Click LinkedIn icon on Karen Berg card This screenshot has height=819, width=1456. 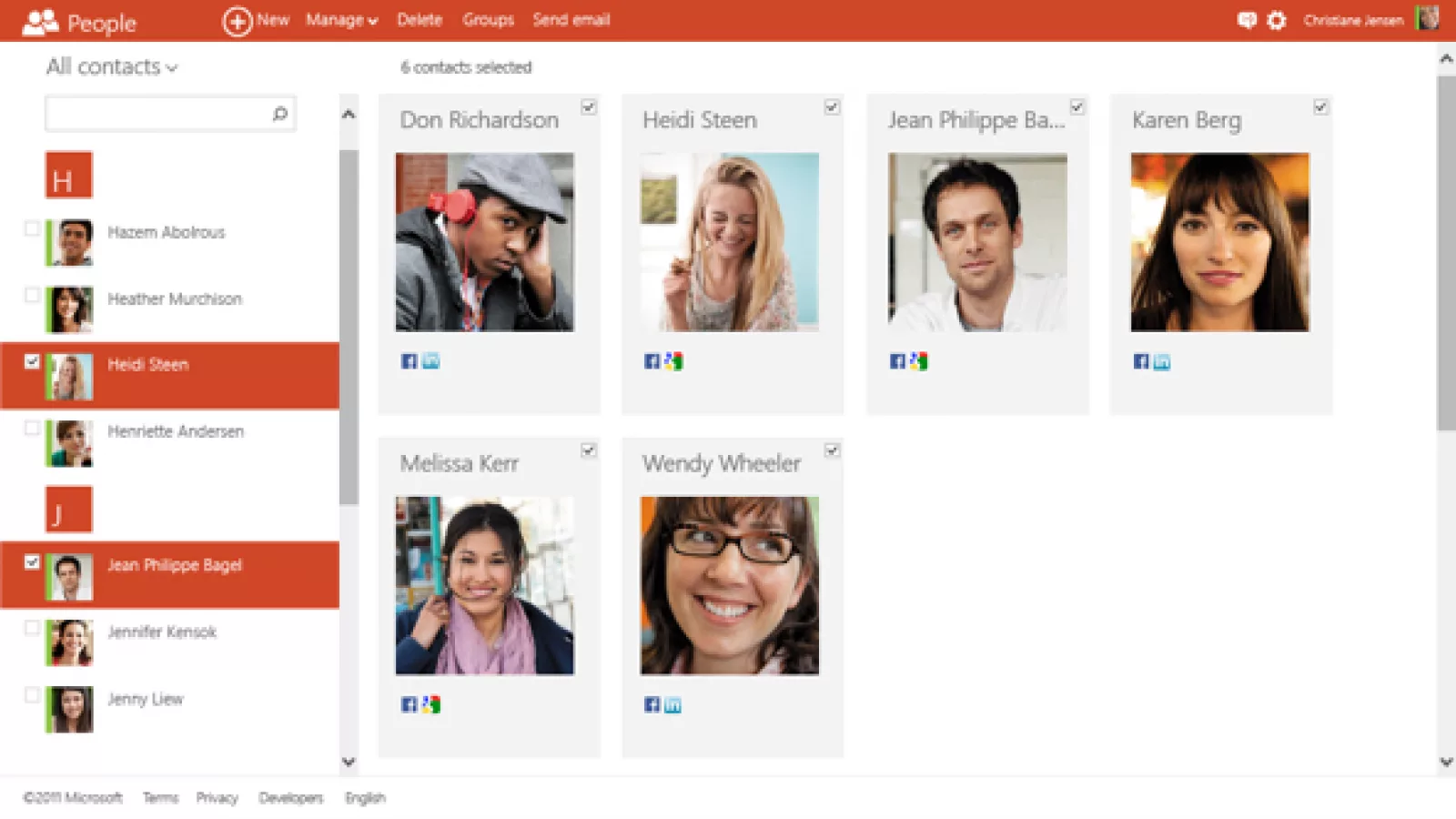(1162, 362)
